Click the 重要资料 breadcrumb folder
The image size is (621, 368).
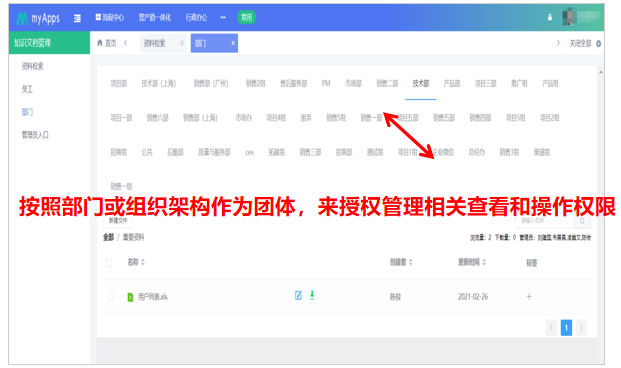(133, 237)
